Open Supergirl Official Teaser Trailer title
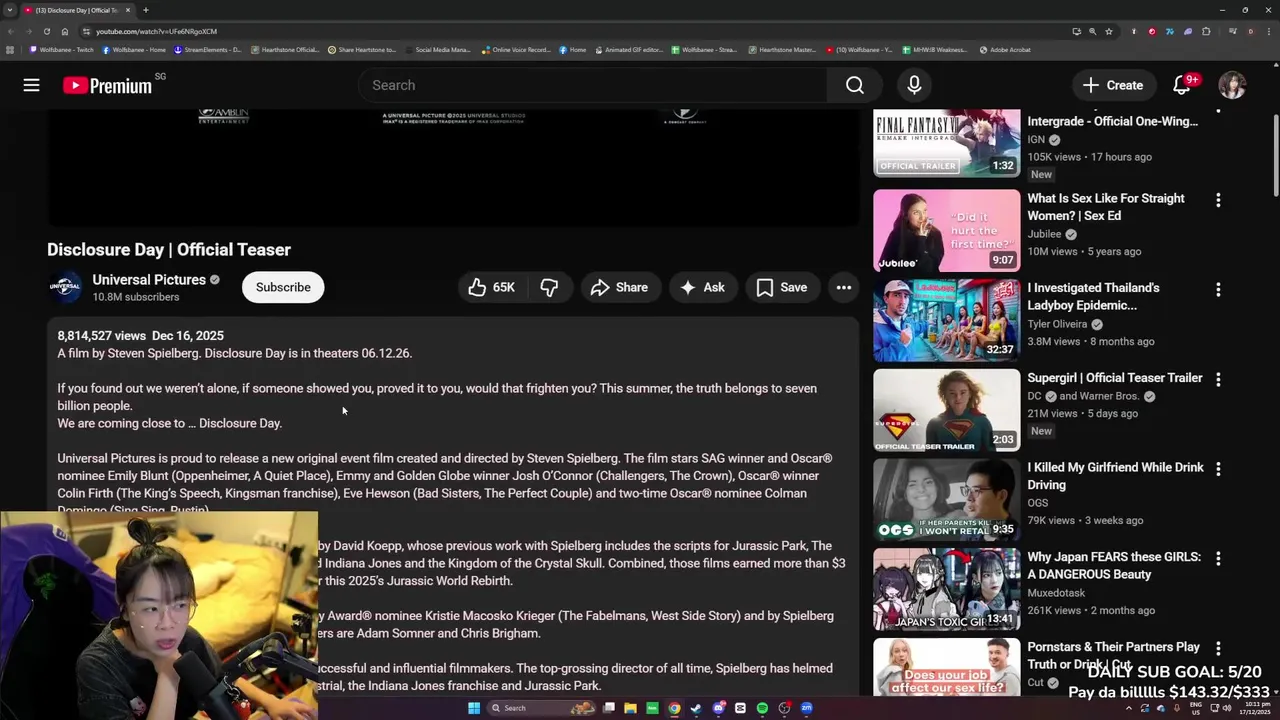This screenshot has width=1280, height=720. [x=1114, y=378]
